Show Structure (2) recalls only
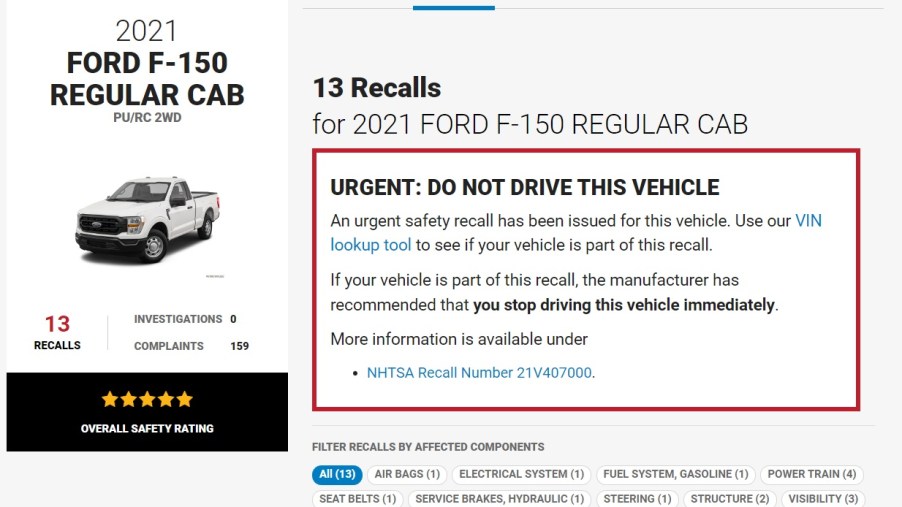This screenshot has height=507, width=902. pyautogui.click(x=728, y=498)
